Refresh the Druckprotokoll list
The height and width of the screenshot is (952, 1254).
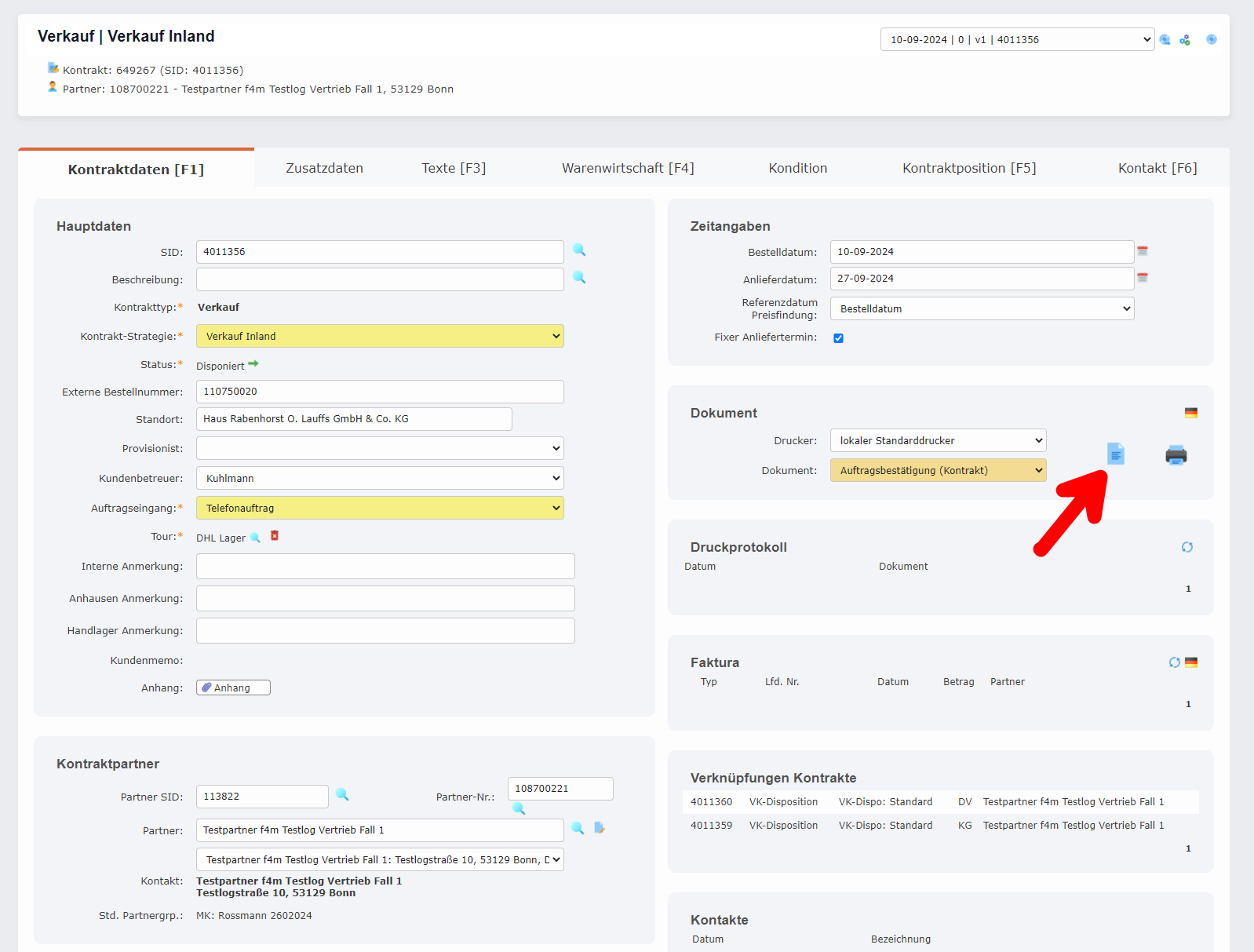pos(1187,547)
